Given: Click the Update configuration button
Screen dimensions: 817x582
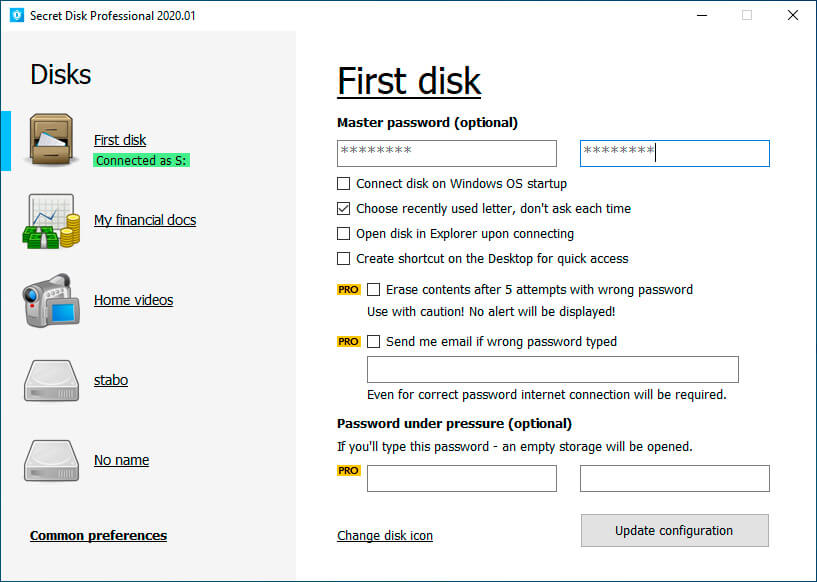Looking at the screenshot, I should [x=675, y=530].
